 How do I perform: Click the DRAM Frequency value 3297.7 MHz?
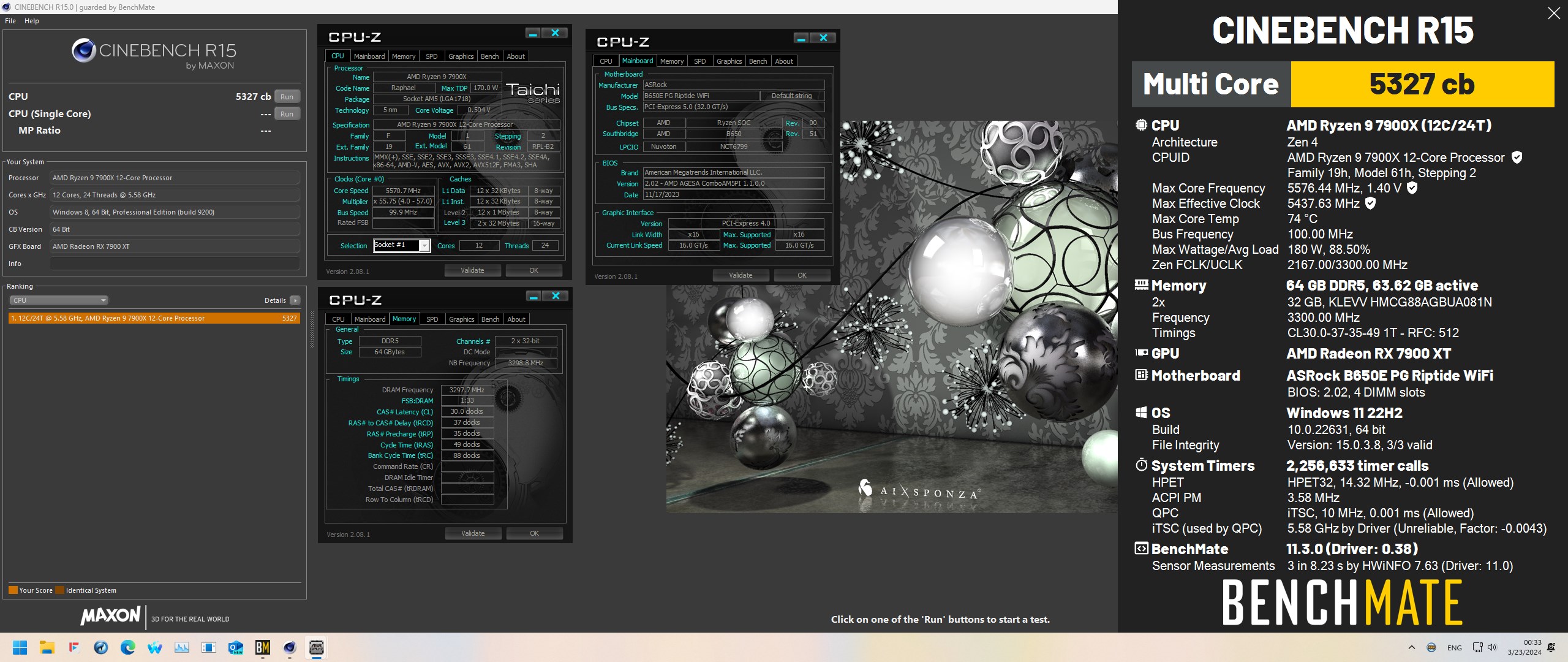point(467,390)
